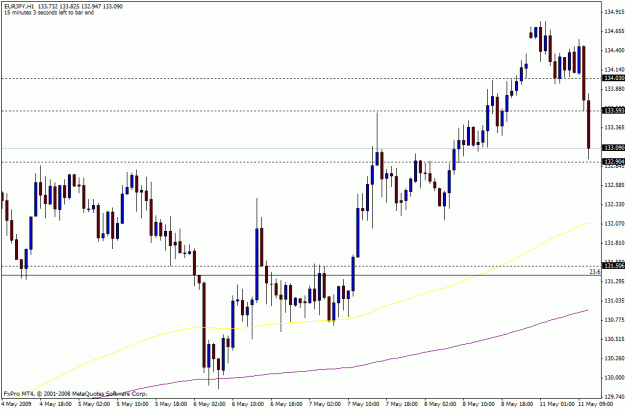Image resolution: width=625 pixels, height=409 pixels.
Task: Click the final long red candle at chart's right edge
Action: (588, 124)
